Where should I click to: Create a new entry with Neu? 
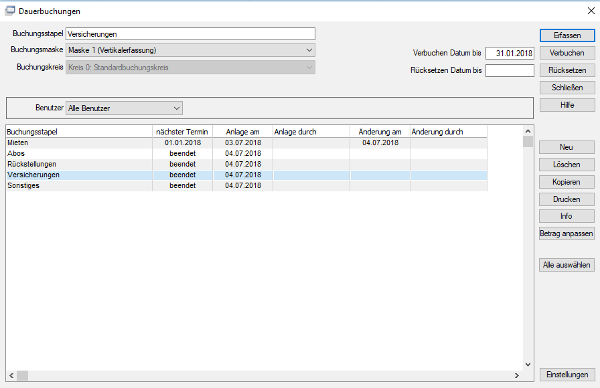pos(567,147)
